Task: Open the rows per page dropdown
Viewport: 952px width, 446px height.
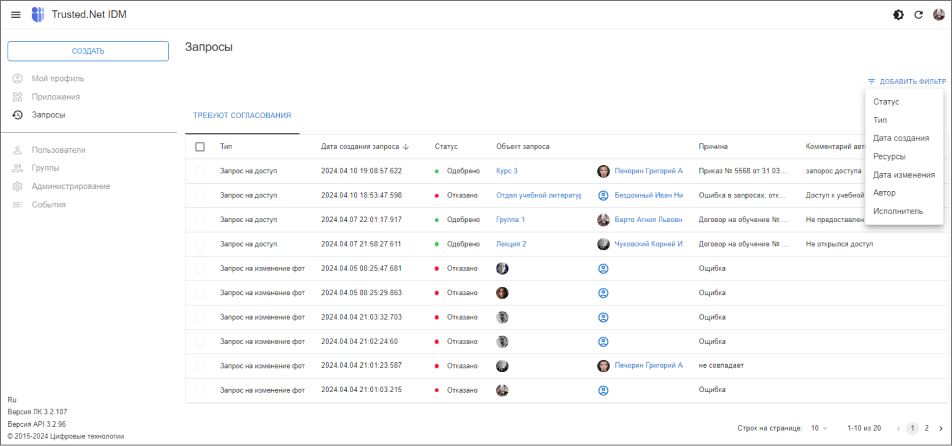Action: [x=819, y=428]
